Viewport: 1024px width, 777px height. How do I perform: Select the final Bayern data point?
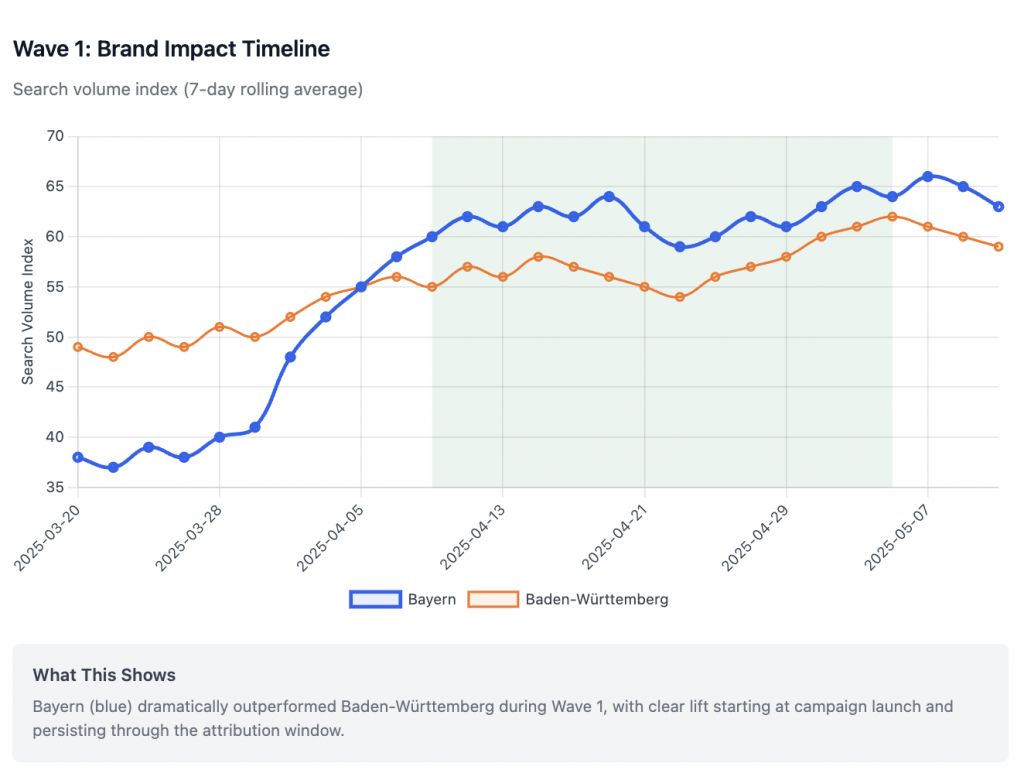[998, 207]
